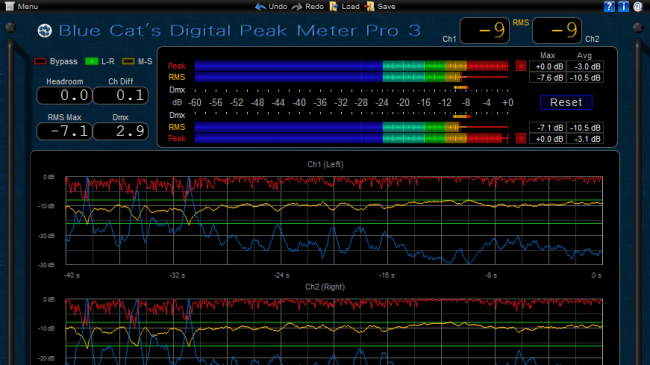The height and width of the screenshot is (365, 650).
Task: Toggle the Bypass switch
Action: pyautogui.click(x=40, y=61)
